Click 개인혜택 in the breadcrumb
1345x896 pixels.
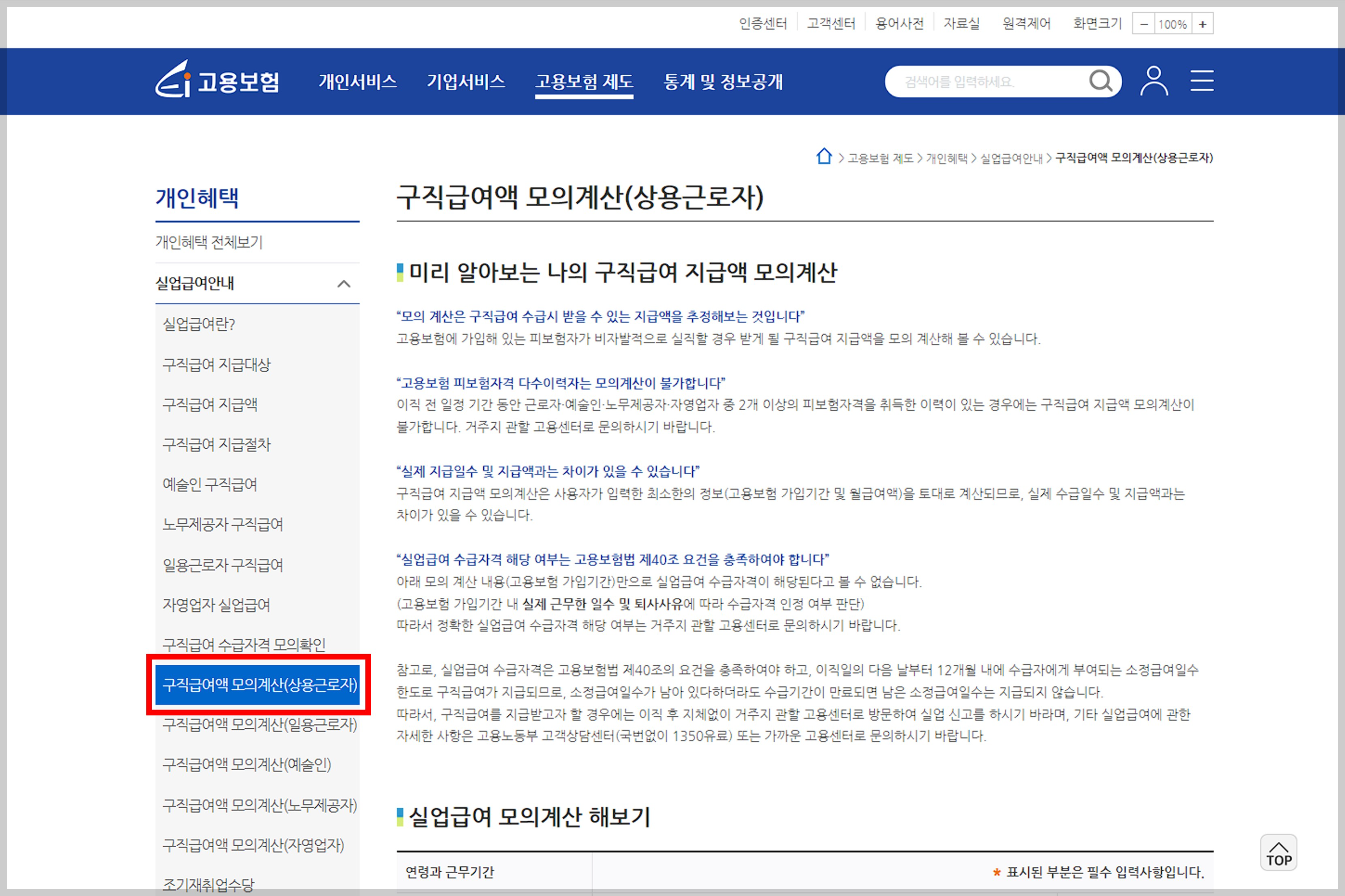pyautogui.click(x=946, y=158)
